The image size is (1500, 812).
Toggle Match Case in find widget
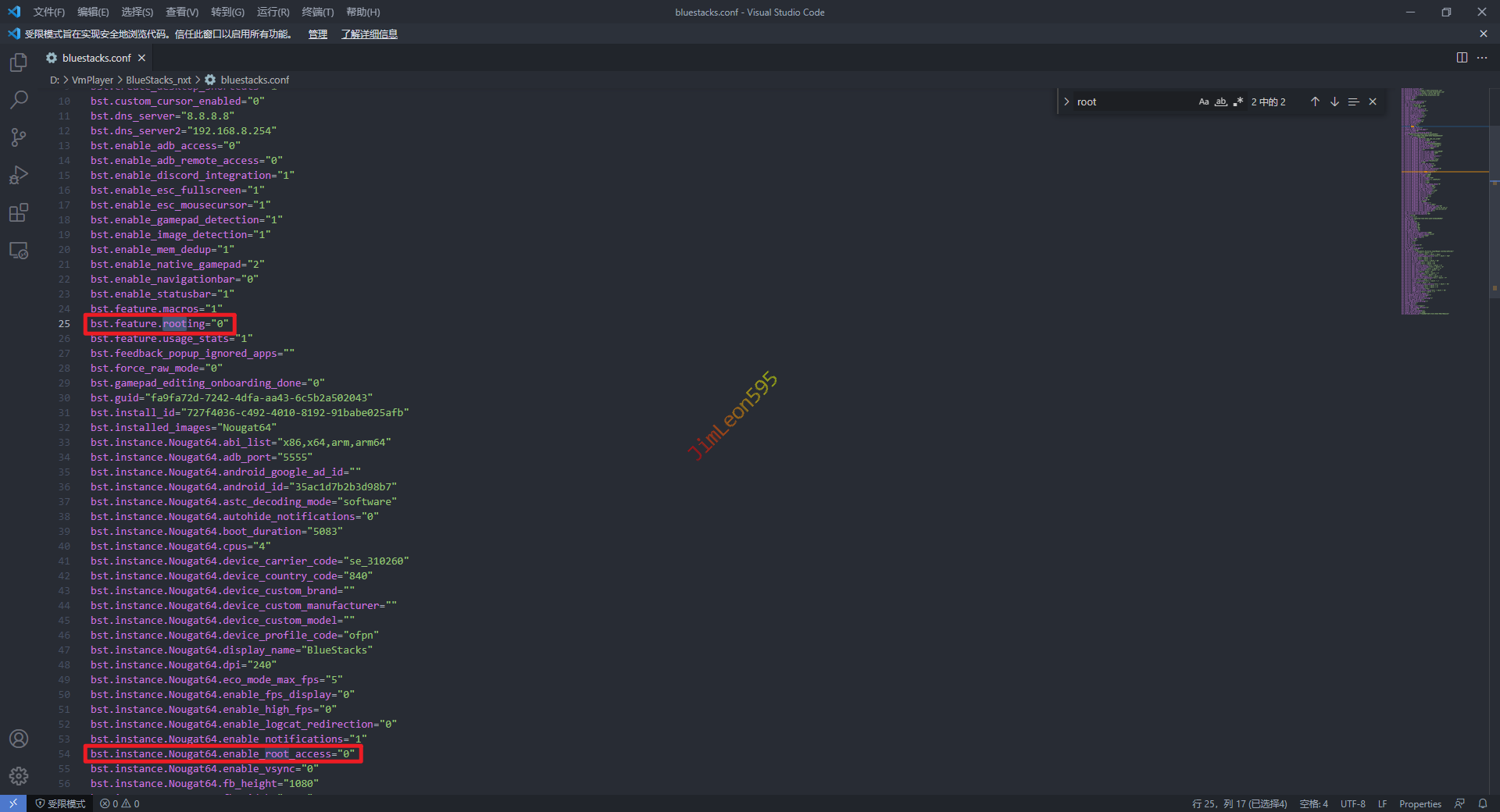1204,102
